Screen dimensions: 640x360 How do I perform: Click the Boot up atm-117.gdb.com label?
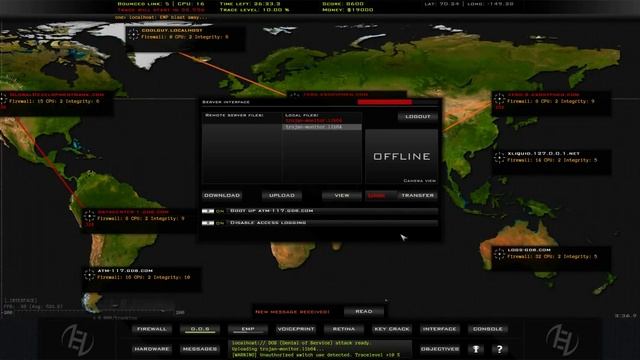pos(271,211)
